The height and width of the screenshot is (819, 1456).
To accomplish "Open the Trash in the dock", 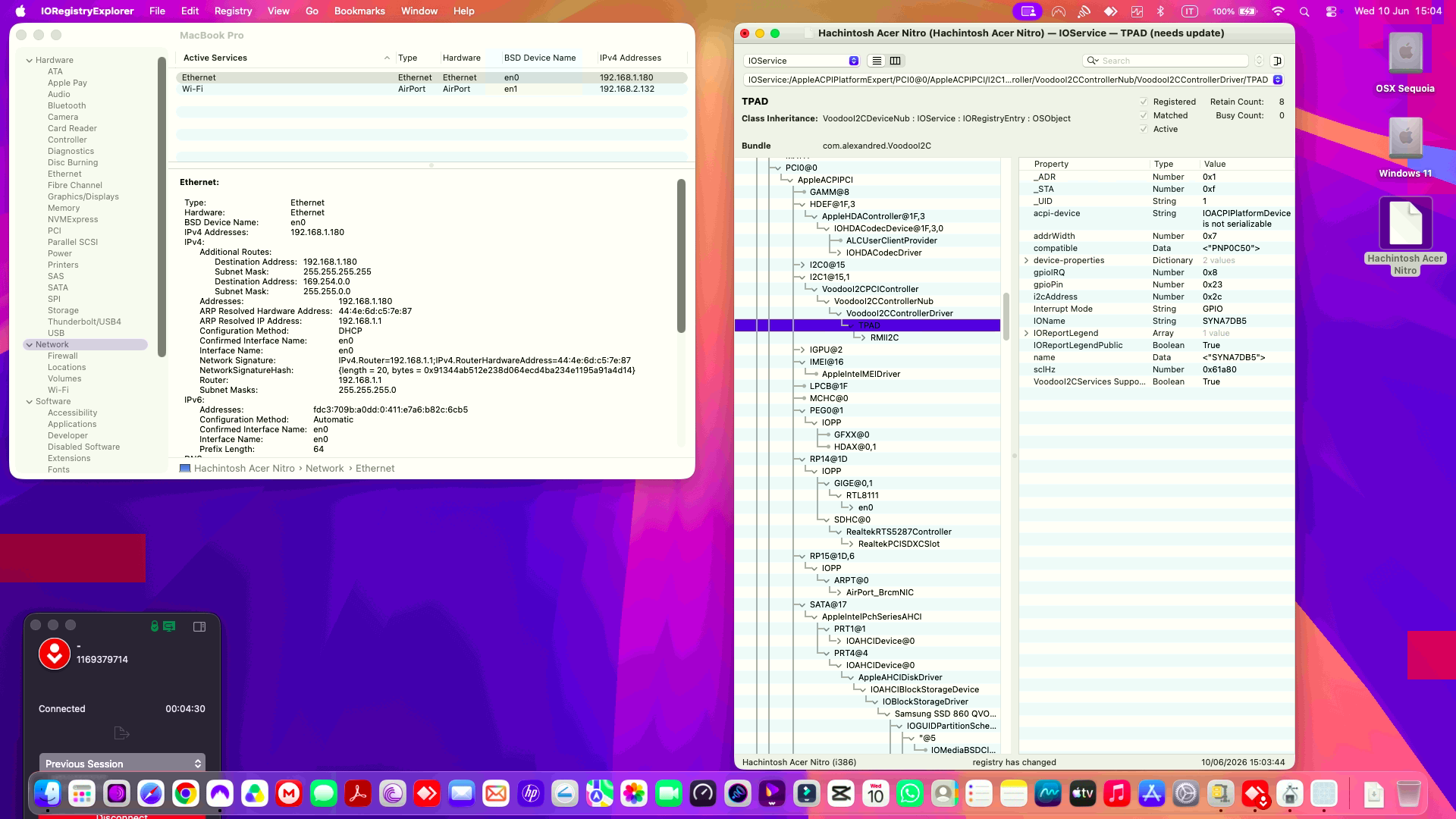I will (x=1408, y=793).
